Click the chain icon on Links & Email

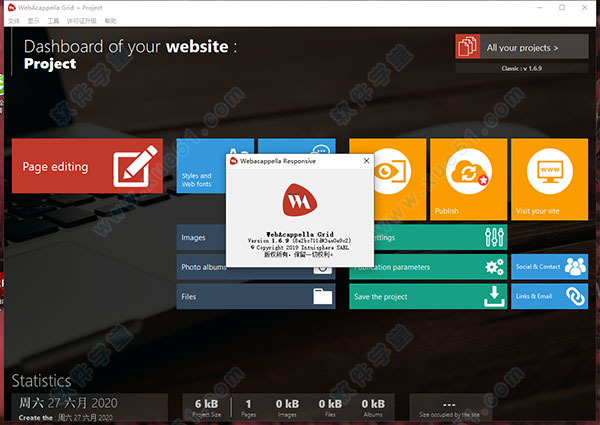pyautogui.click(x=575, y=296)
